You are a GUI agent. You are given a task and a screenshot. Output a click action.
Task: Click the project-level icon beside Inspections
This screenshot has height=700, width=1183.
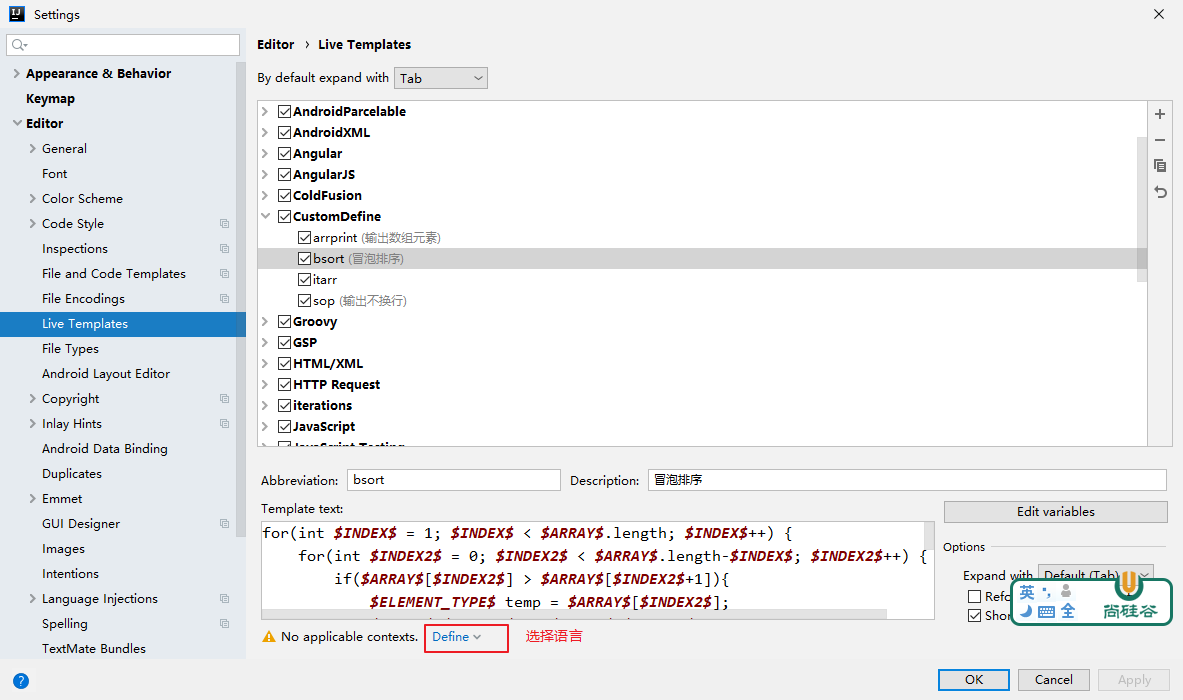click(x=224, y=249)
